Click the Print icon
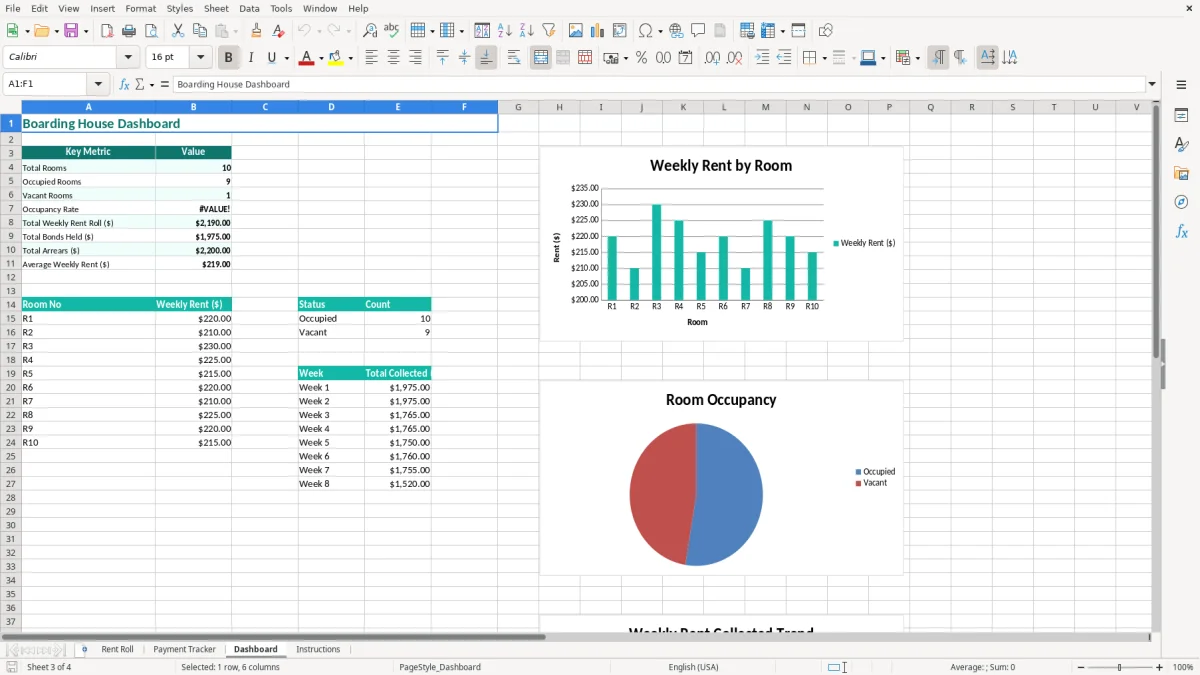 (129, 31)
